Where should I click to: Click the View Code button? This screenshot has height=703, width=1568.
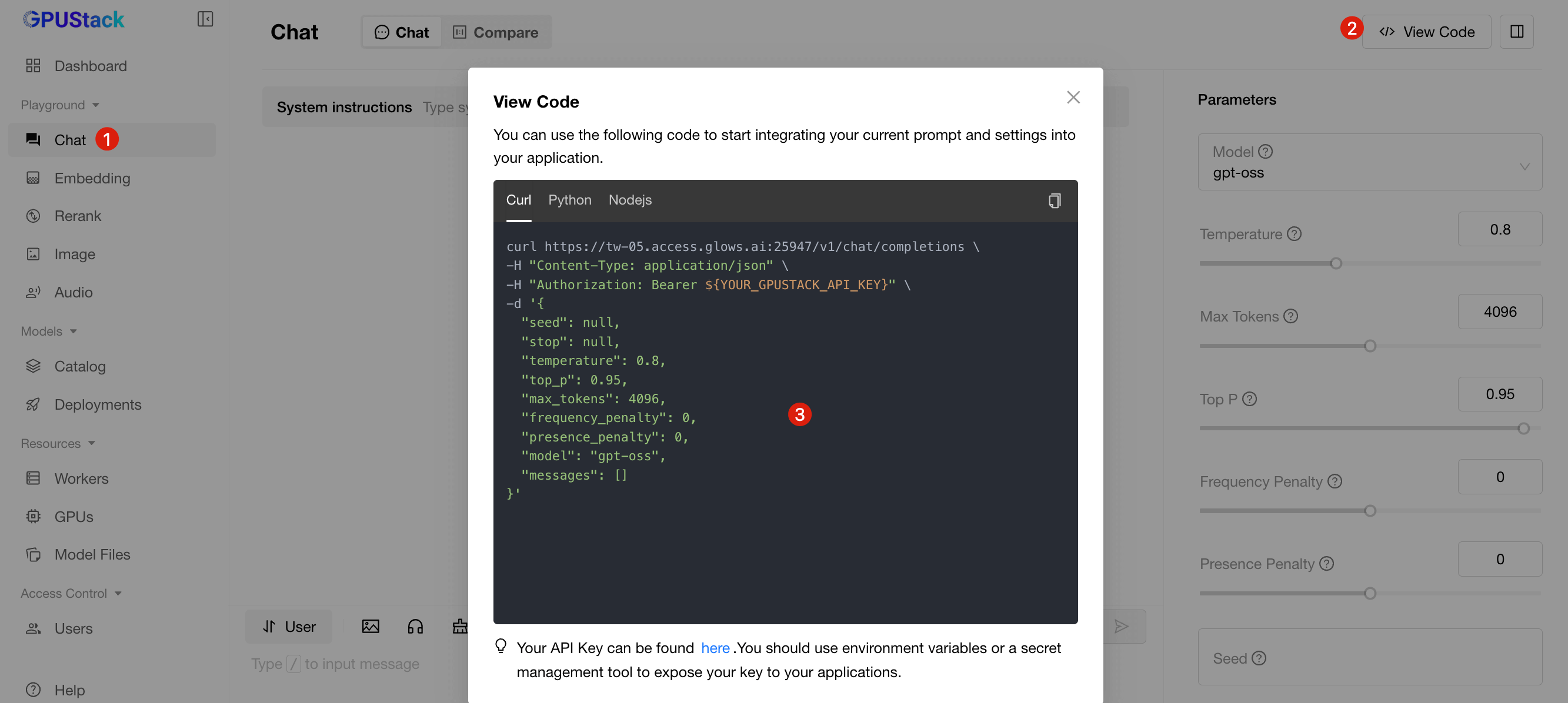click(1426, 32)
